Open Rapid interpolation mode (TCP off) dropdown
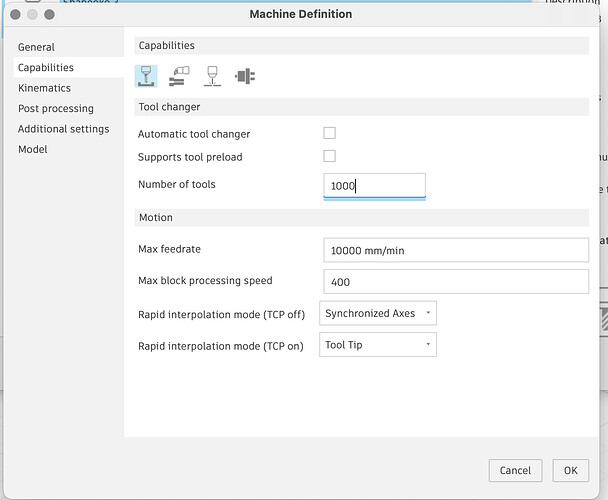This screenshot has width=608, height=500. tap(378, 313)
